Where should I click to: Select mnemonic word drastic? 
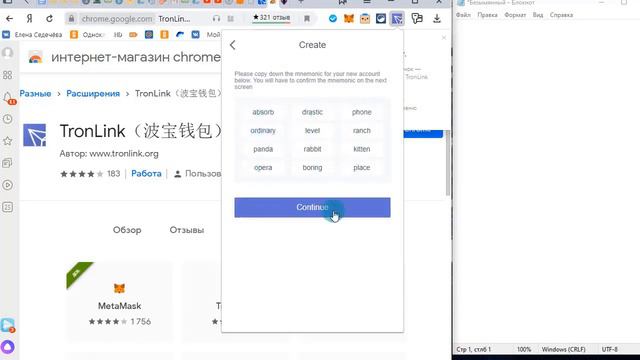click(x=312, y=112)
